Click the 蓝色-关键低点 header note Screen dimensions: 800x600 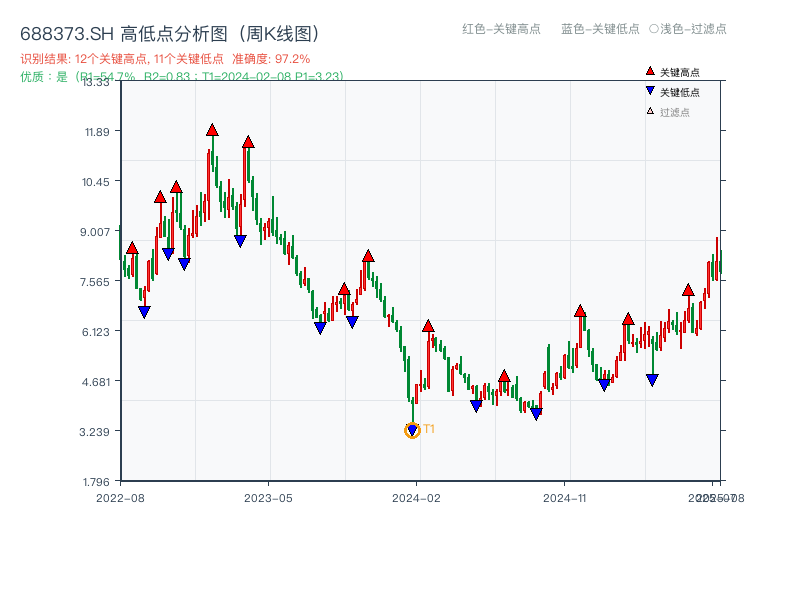coord(600,29)
